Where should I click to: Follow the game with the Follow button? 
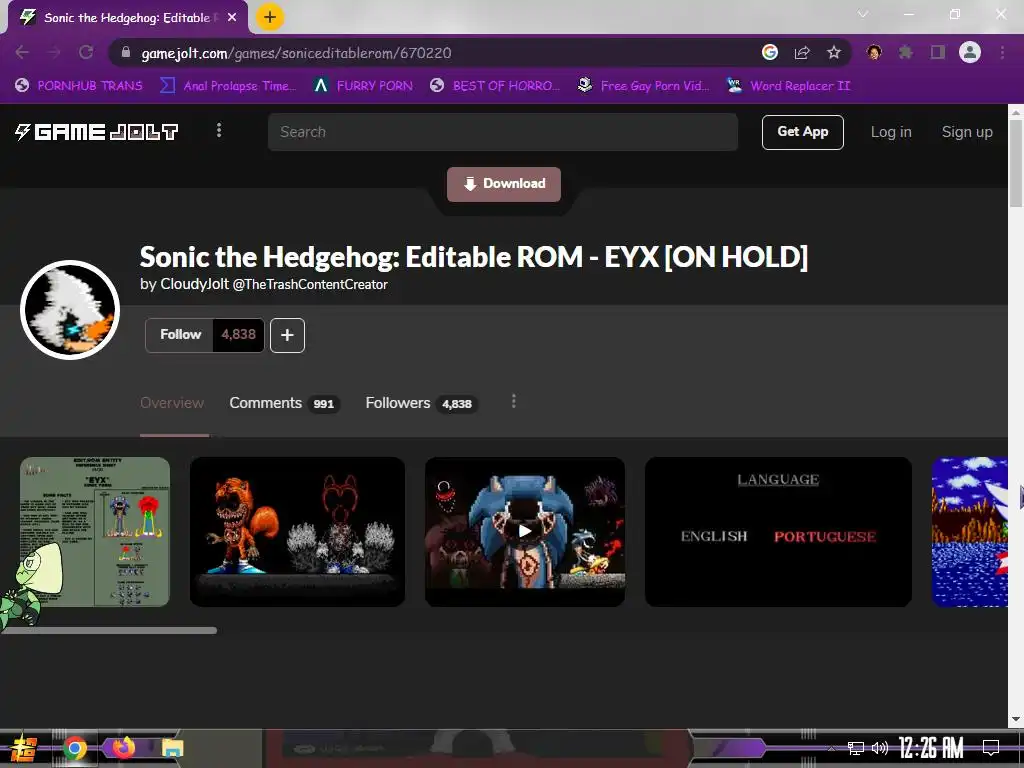click(180, 335)
